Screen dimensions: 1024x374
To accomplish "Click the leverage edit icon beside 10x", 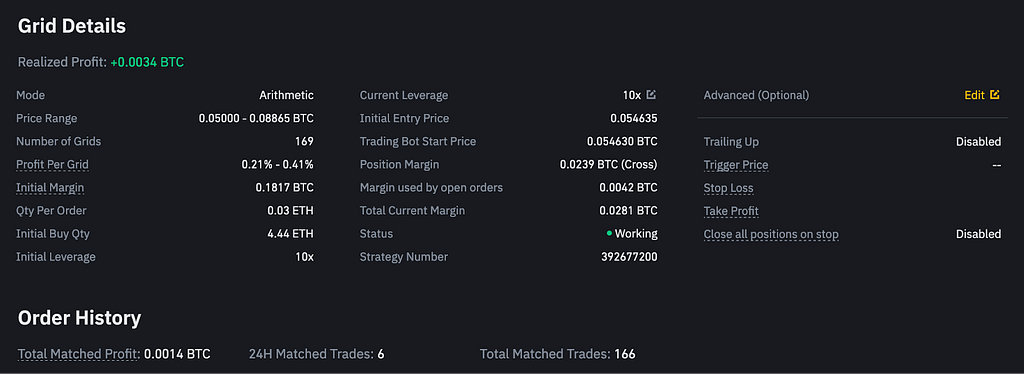I will click(x=651, y=95).
